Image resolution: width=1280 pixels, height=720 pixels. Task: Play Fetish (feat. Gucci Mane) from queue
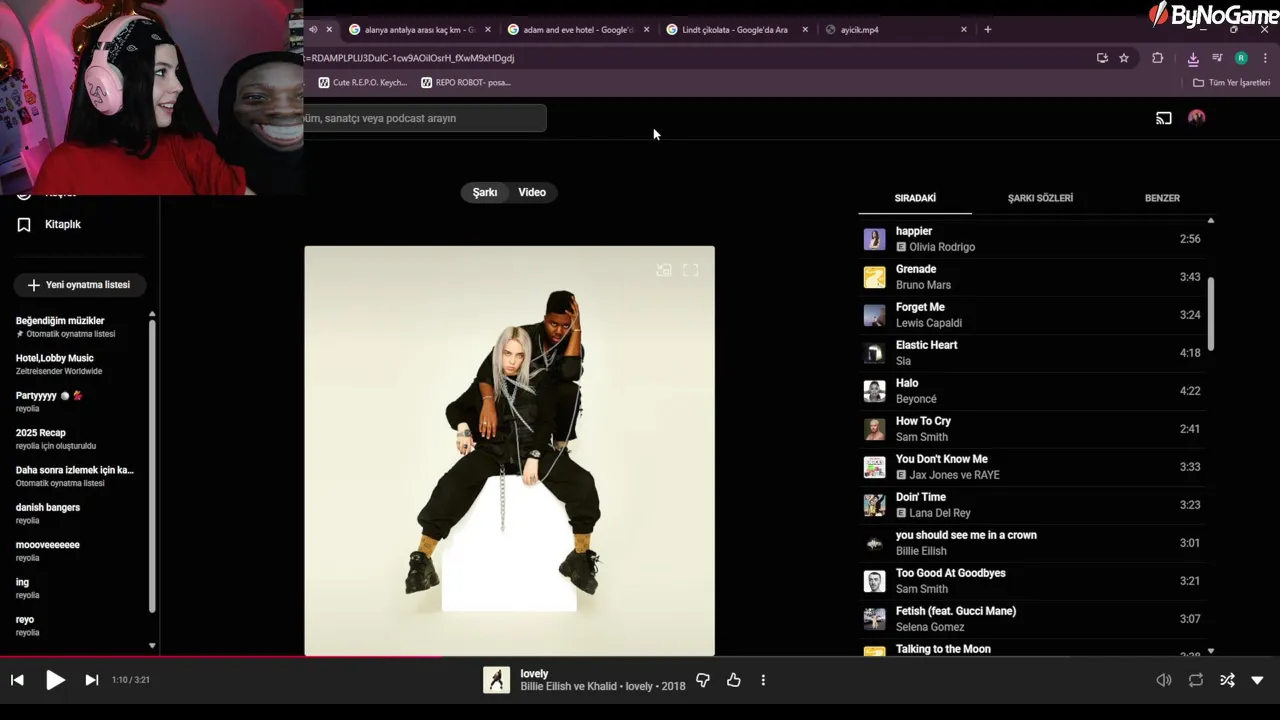1033,619
